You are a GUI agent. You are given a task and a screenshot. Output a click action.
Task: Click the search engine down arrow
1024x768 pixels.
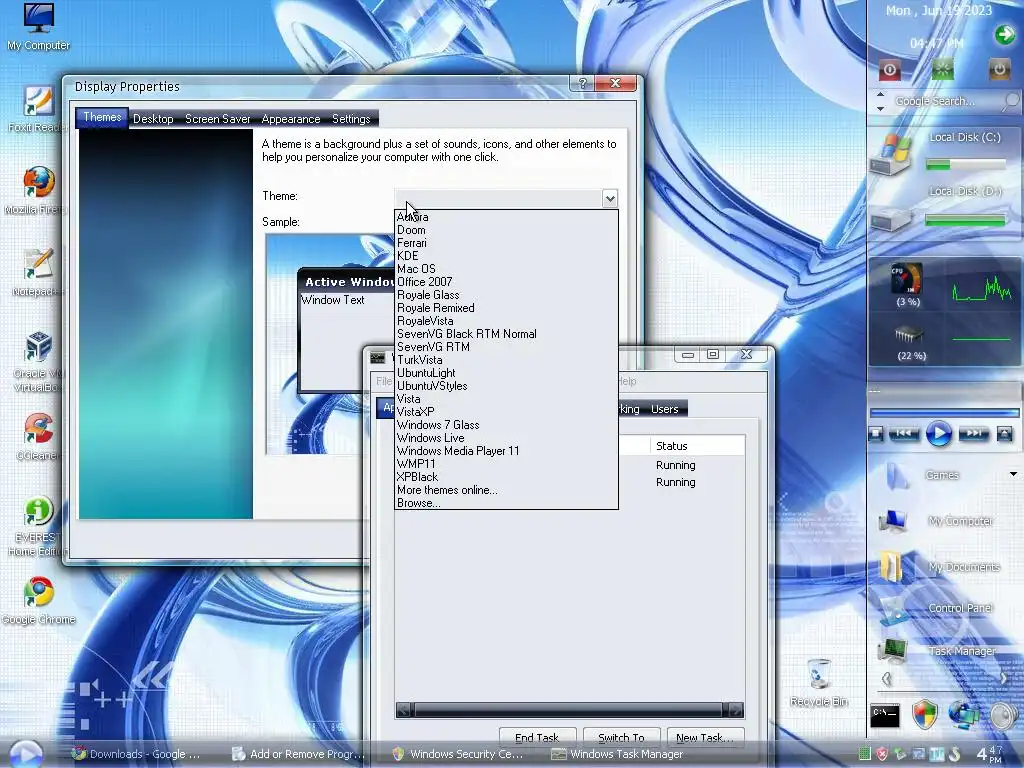(x=880, y=108)
